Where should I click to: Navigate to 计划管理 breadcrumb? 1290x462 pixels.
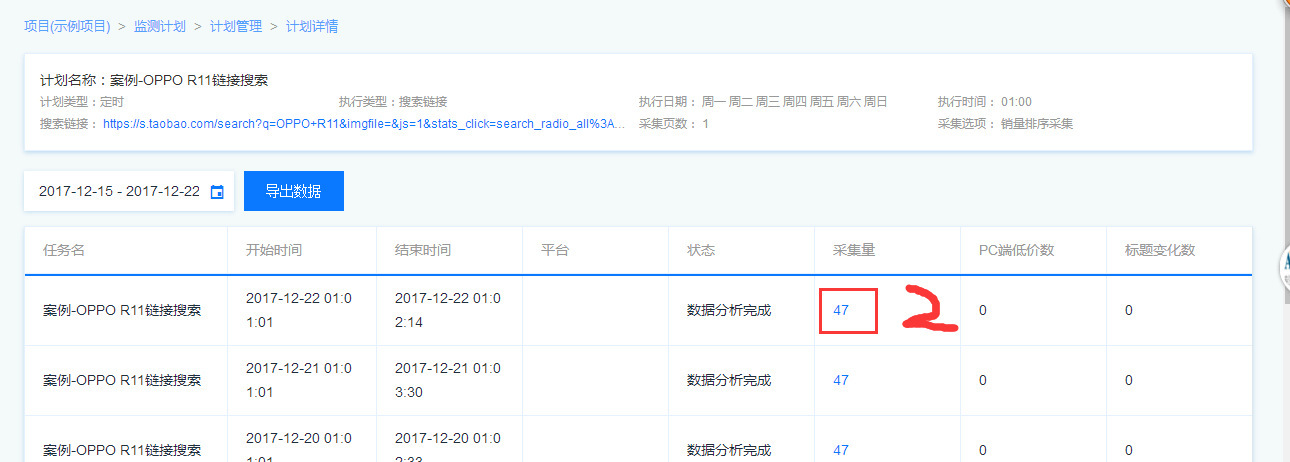click(236, 26)
